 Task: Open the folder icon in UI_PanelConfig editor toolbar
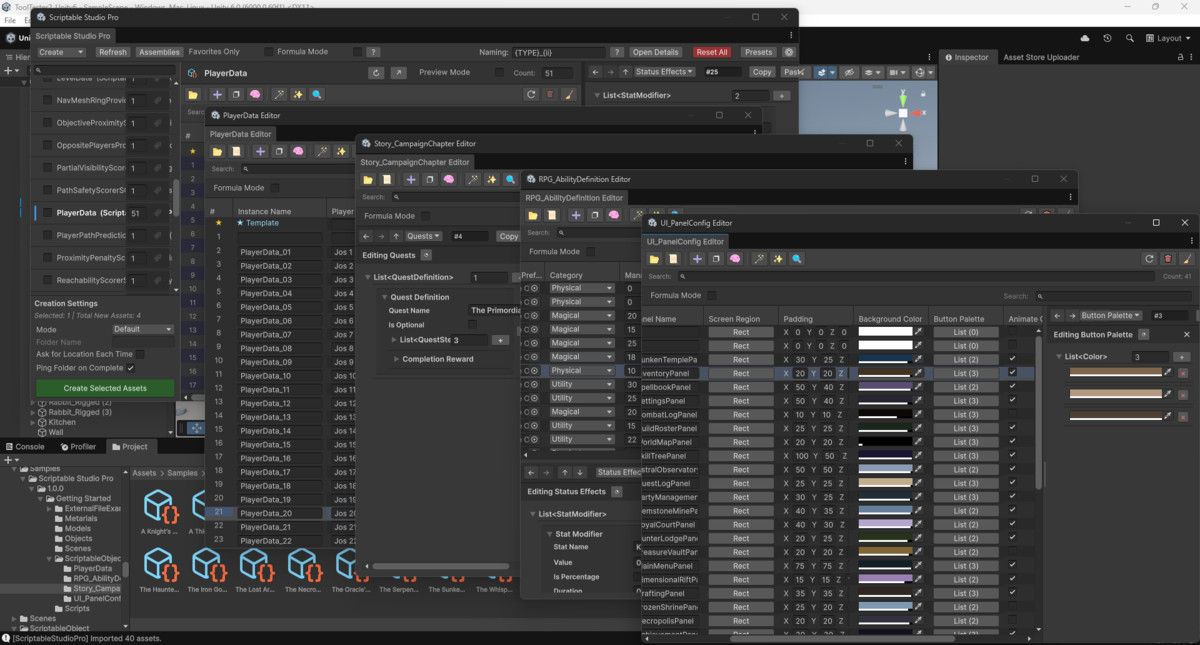pos(653,258)
